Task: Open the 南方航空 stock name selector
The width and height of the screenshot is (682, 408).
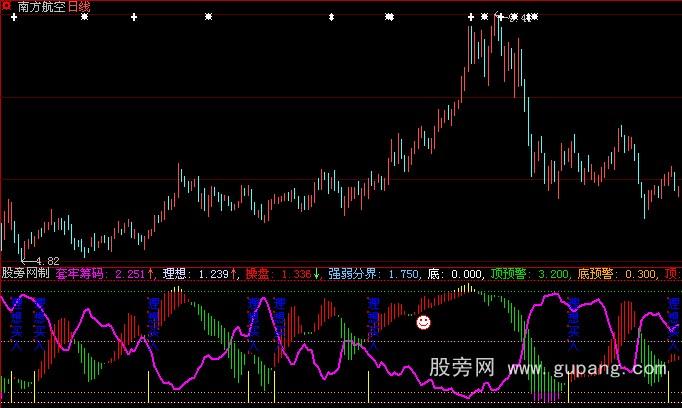Action: coord(40,7)
